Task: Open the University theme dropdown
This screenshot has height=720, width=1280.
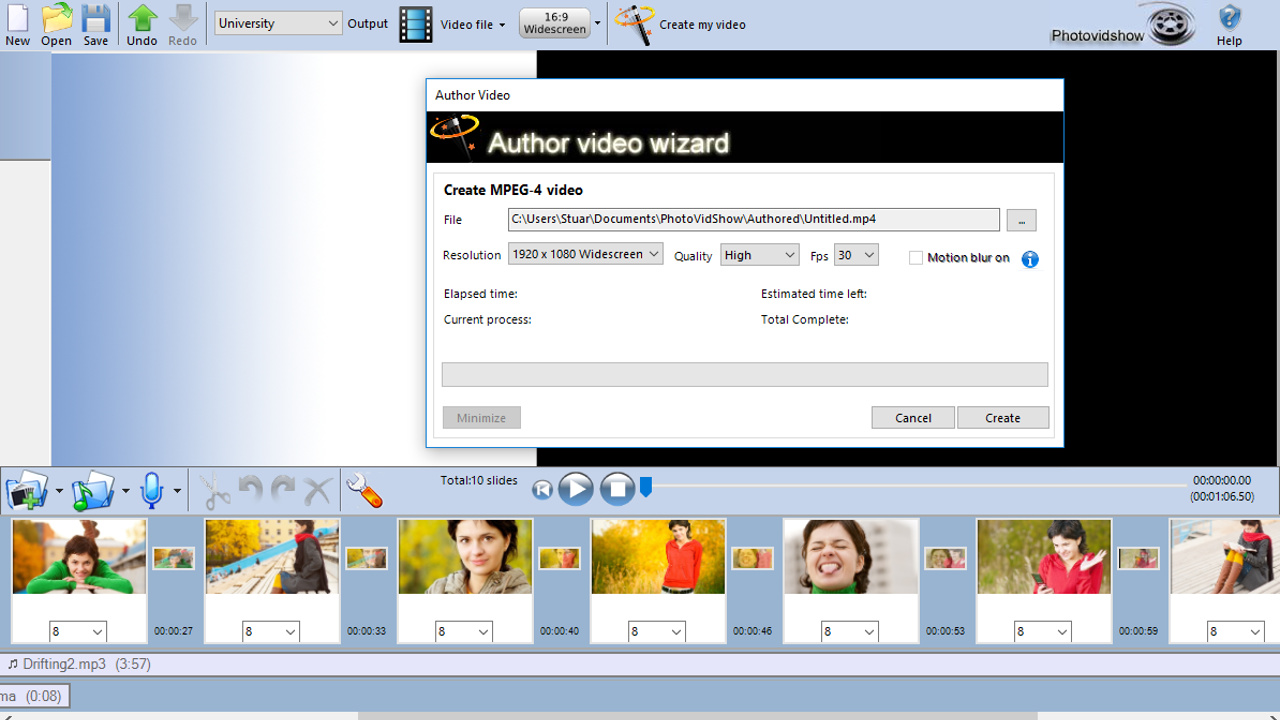Action: (x=277, y=22)
